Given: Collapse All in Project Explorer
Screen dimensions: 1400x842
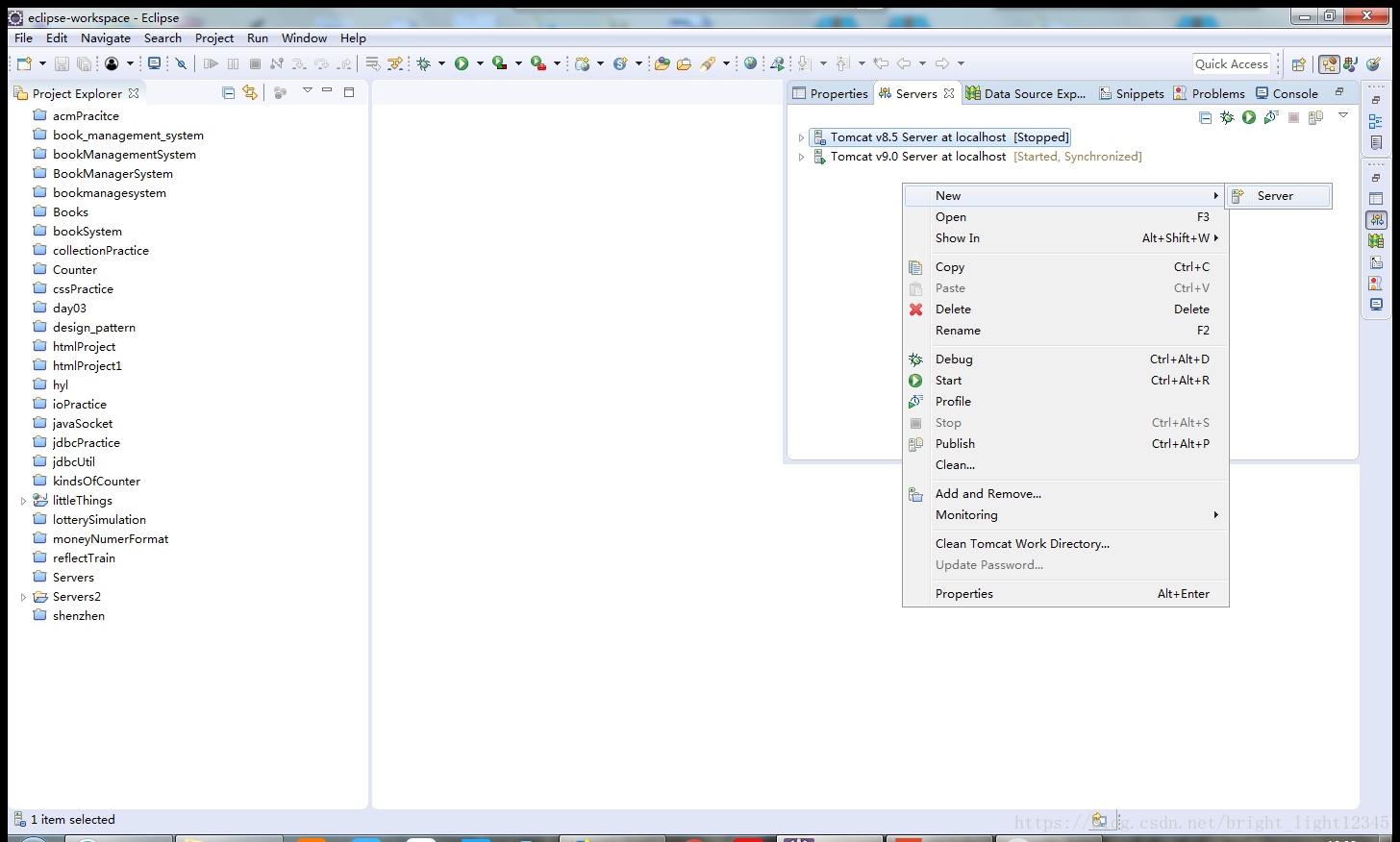Looking at the screenshot, I should 229,92.
